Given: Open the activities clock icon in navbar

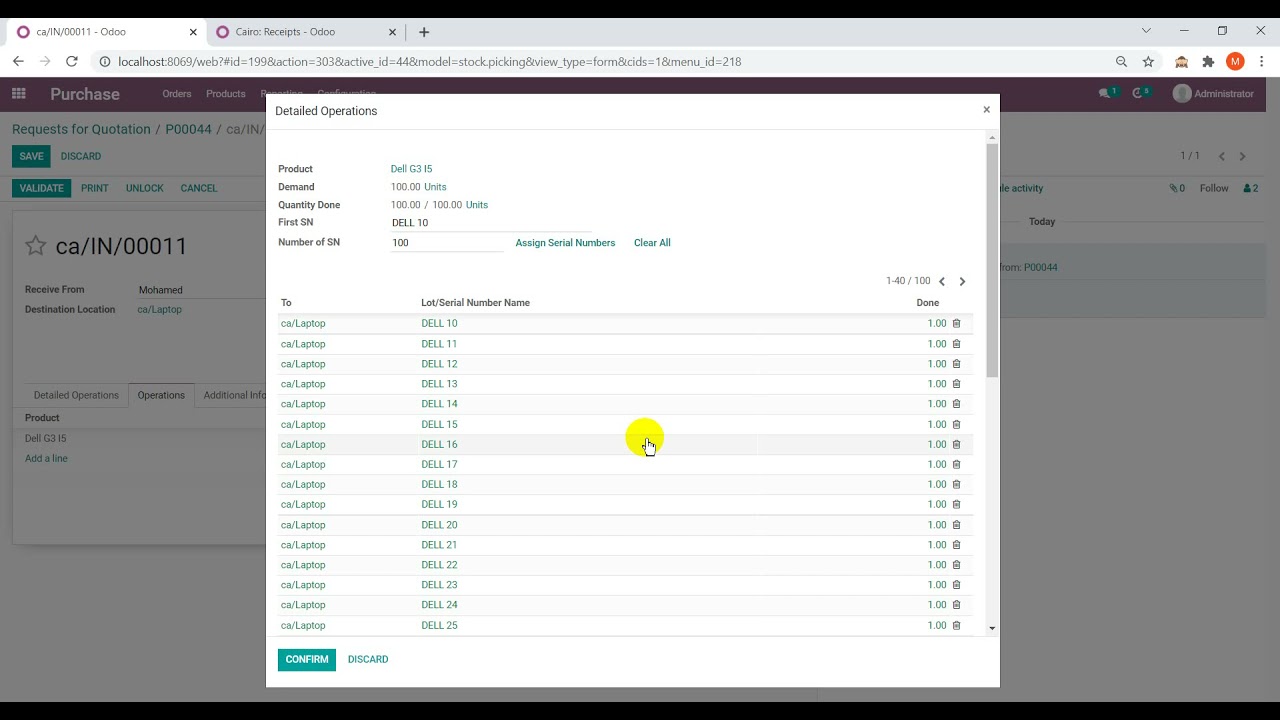Looking at the screenshot, I should click(1141, 93).
